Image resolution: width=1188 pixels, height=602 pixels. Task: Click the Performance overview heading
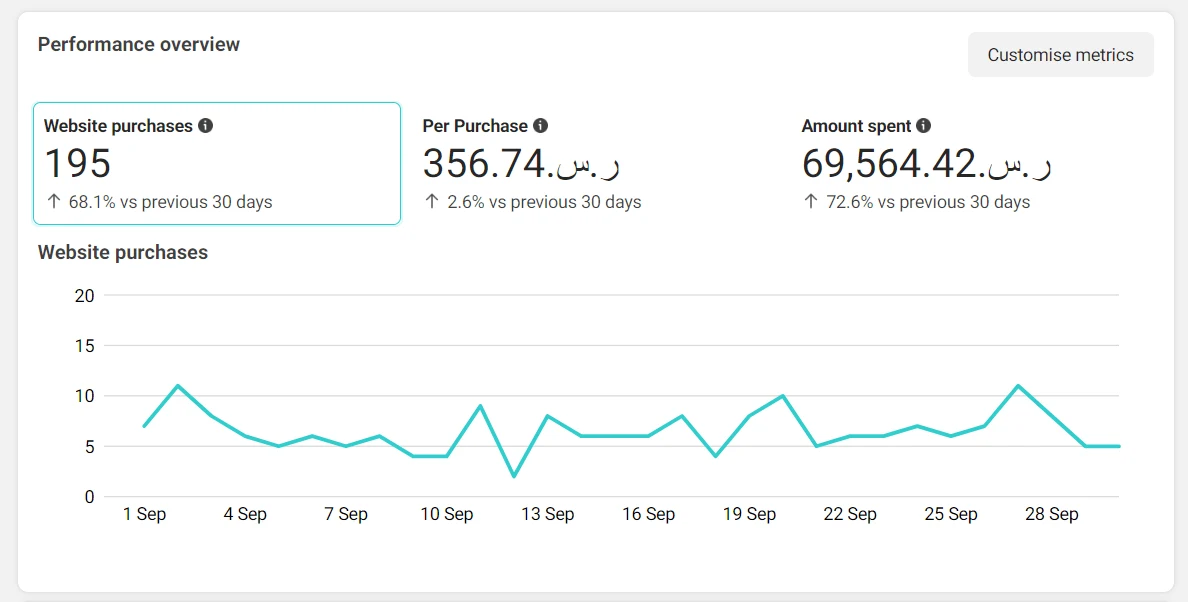pyautogui.click(x=139, y=44)
